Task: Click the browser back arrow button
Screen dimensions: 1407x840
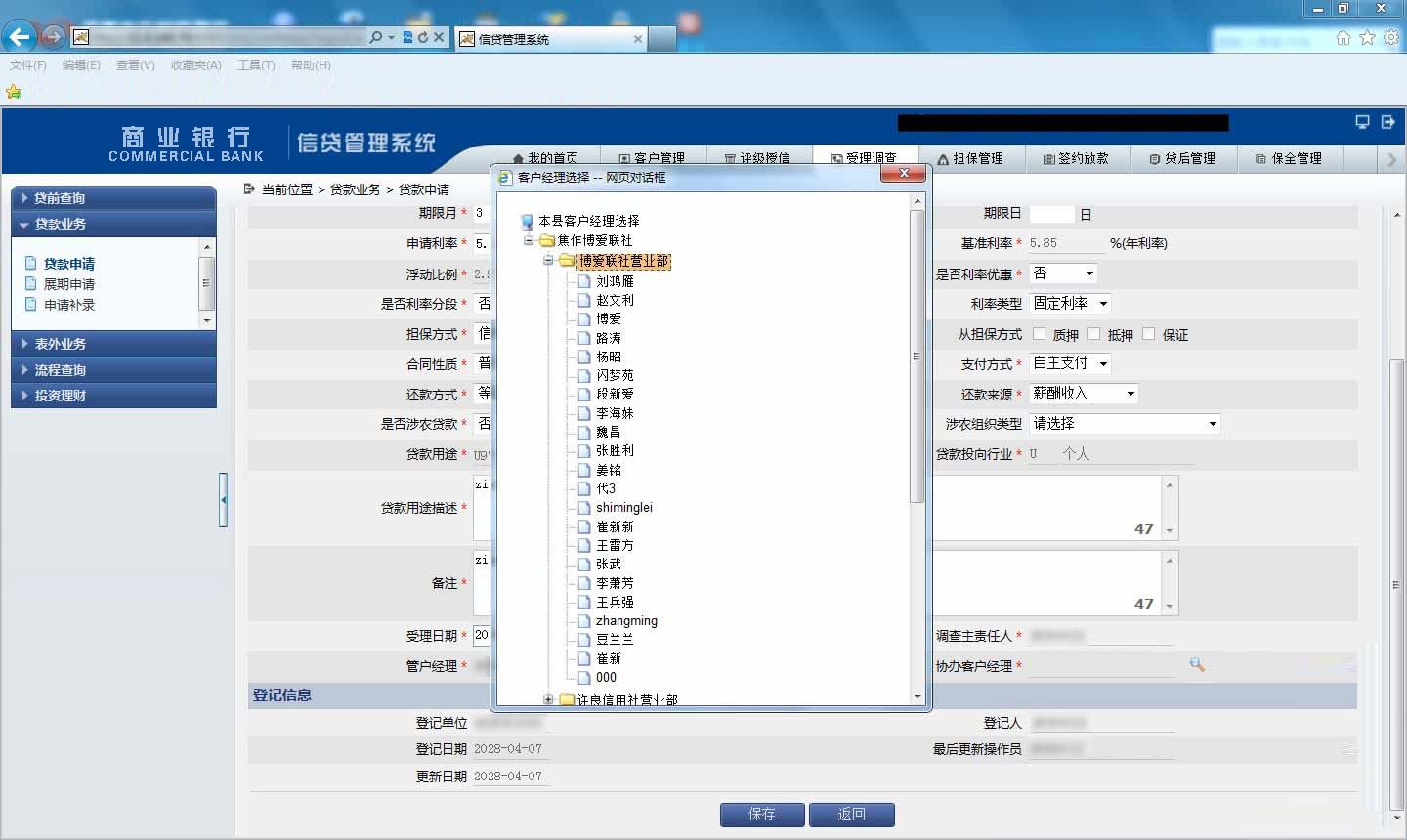Action: 20,37
